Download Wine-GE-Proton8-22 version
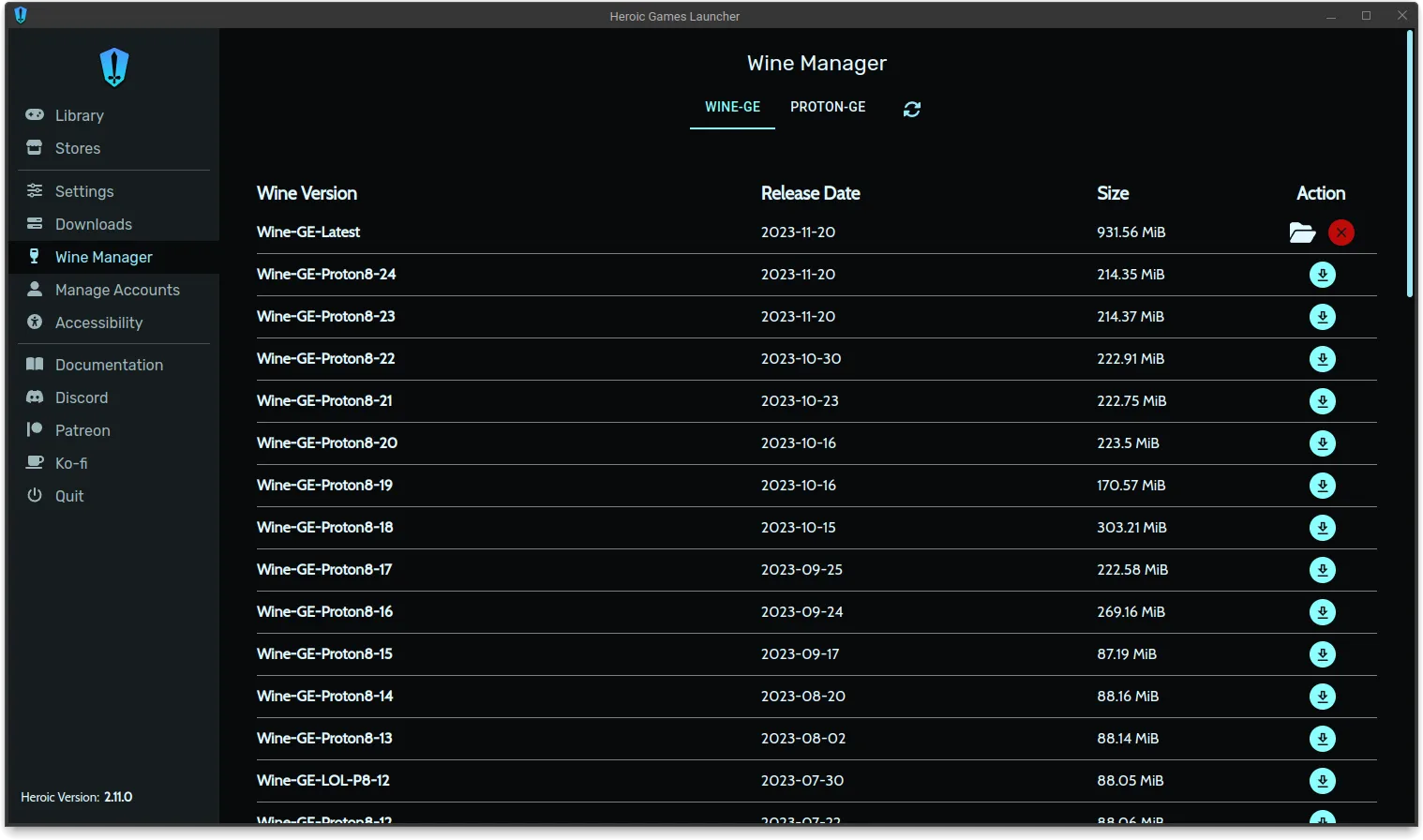 [x=1322, y=359]
